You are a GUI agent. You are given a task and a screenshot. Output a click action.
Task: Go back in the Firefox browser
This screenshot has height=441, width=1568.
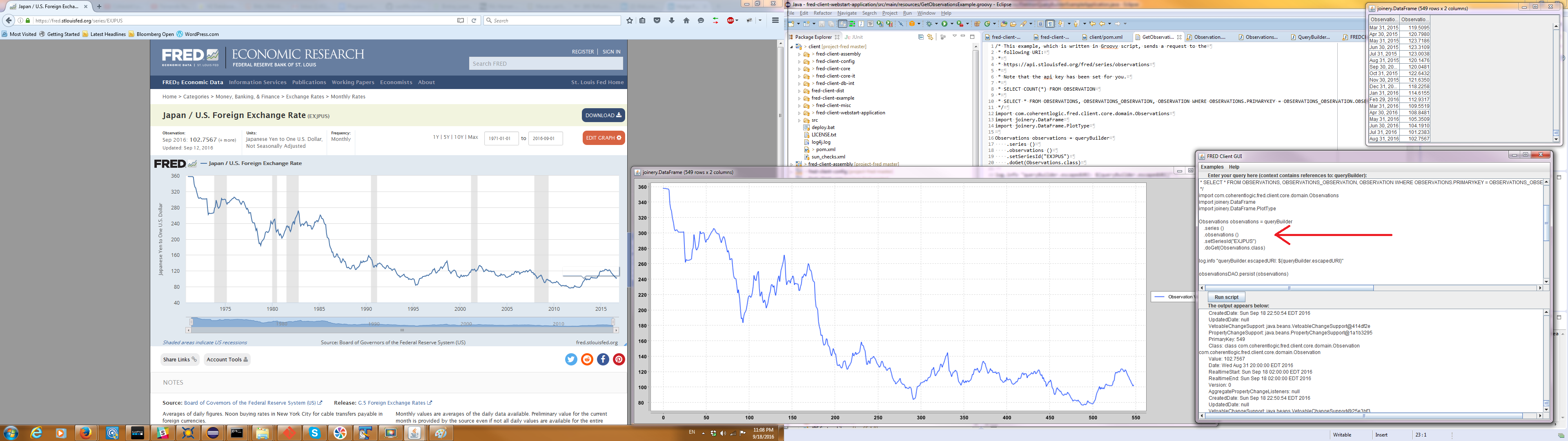[x=9, y=20]
